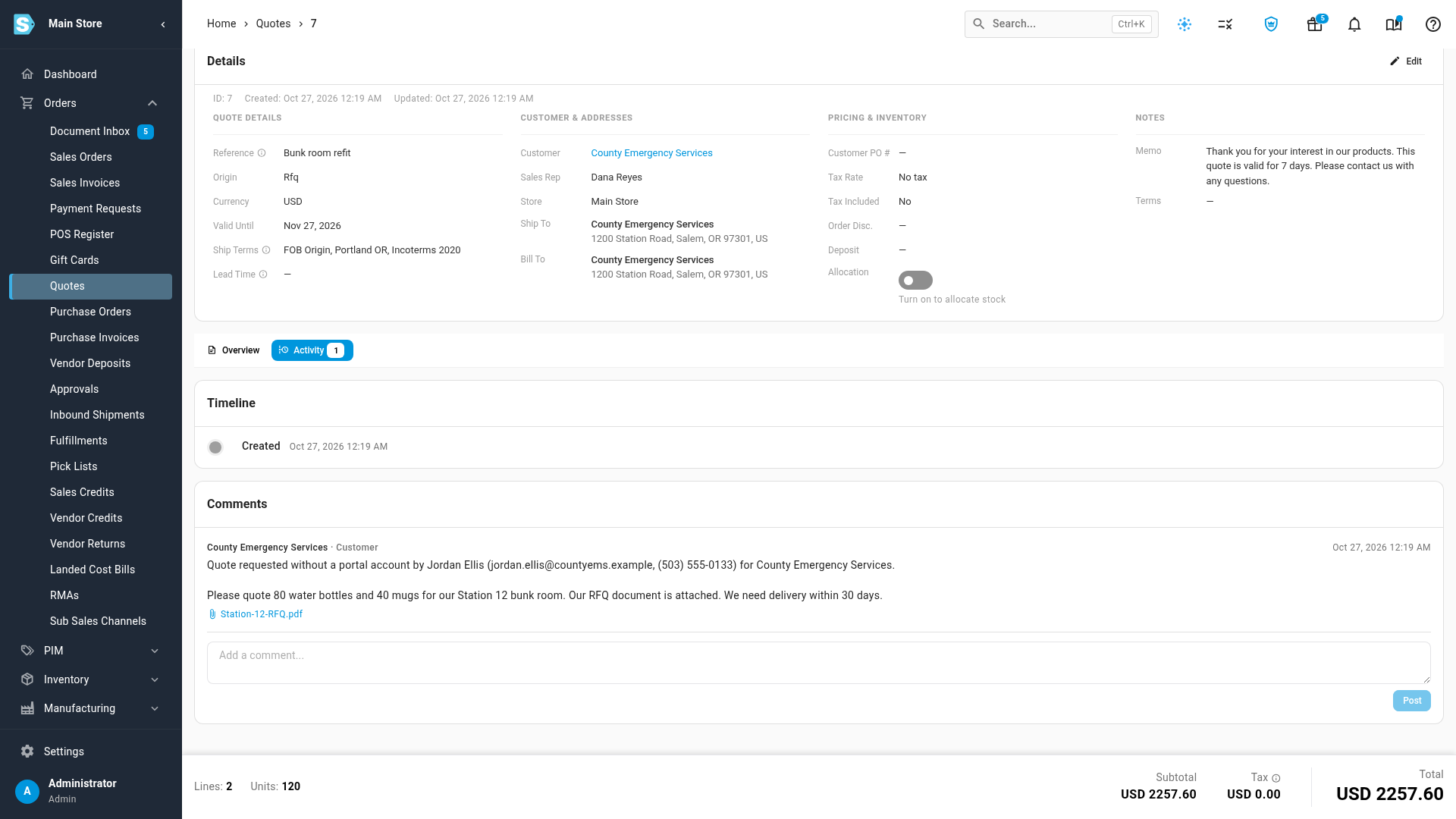The image size is (1456, 819).
Task: Open Purchase Orders page
Action: click(91, 312)
